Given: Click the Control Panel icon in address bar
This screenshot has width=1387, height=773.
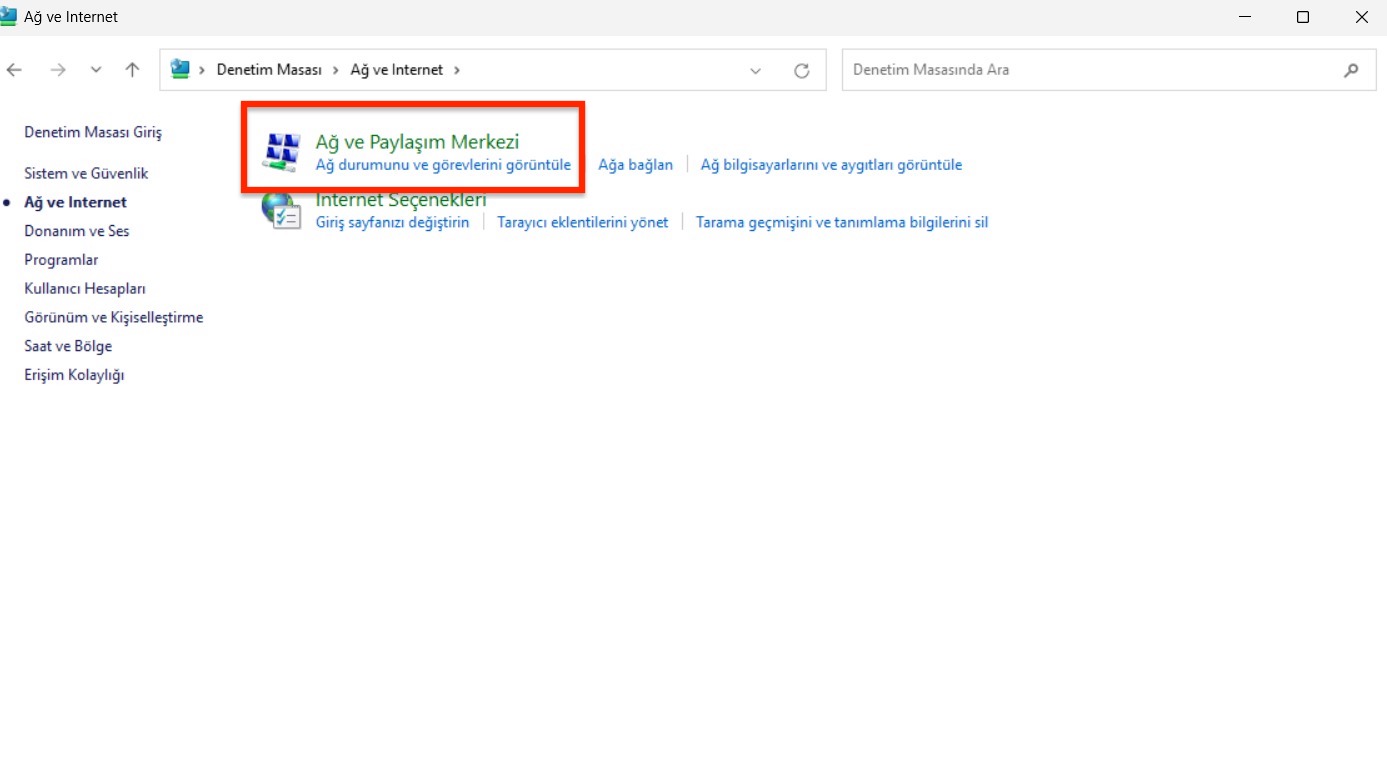Looking at the screenshot, I should (x=180, y=69).
